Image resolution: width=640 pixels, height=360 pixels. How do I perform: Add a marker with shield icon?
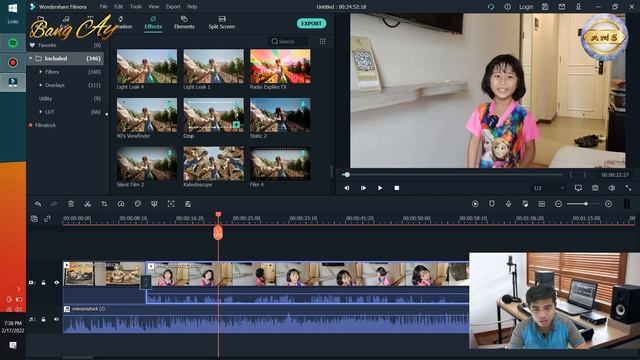(492, 204)
